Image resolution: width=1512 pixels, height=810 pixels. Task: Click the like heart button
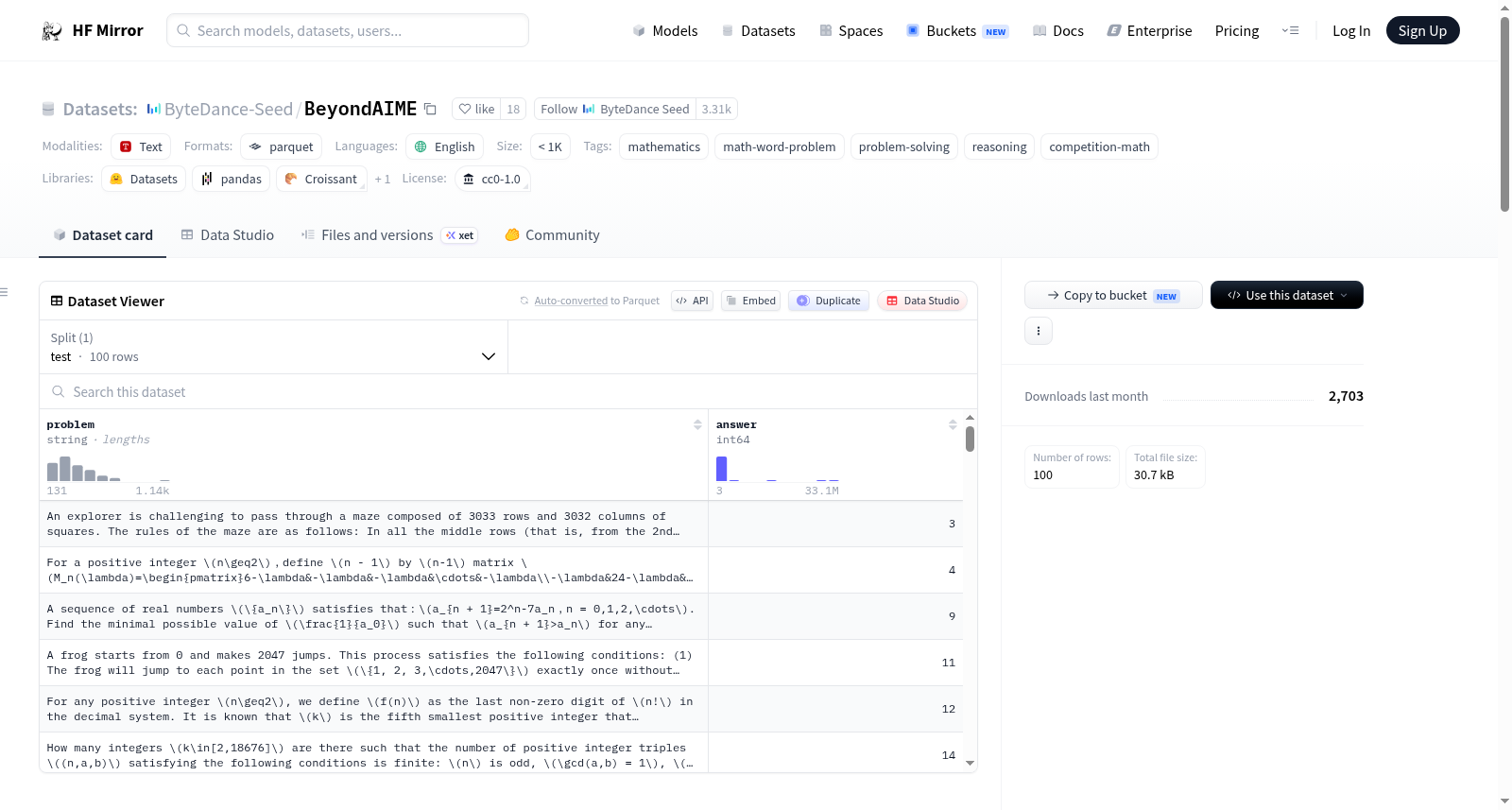tap(476, 109)
